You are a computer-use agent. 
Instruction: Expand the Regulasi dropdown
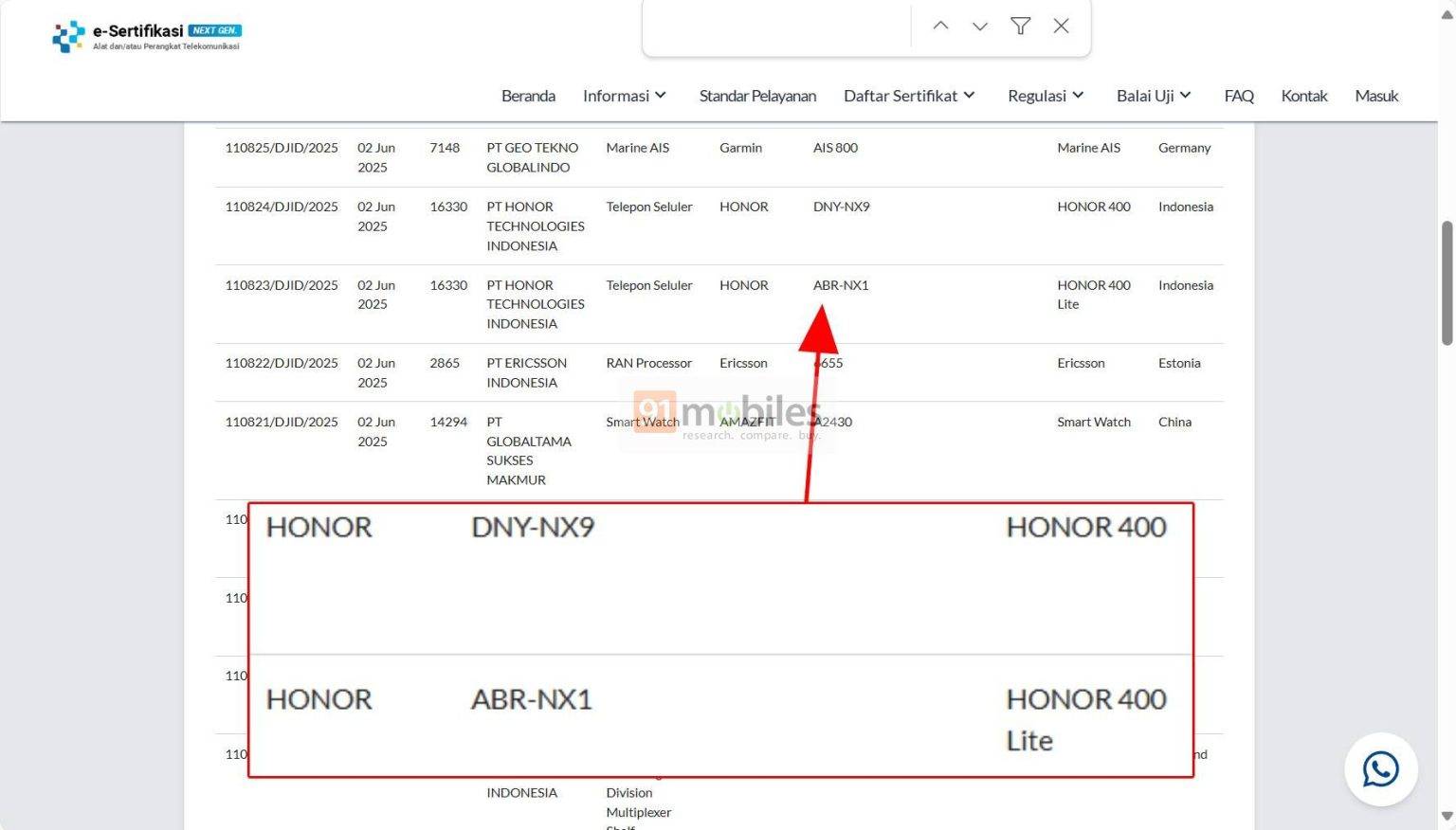click(x=1045, y=95)
